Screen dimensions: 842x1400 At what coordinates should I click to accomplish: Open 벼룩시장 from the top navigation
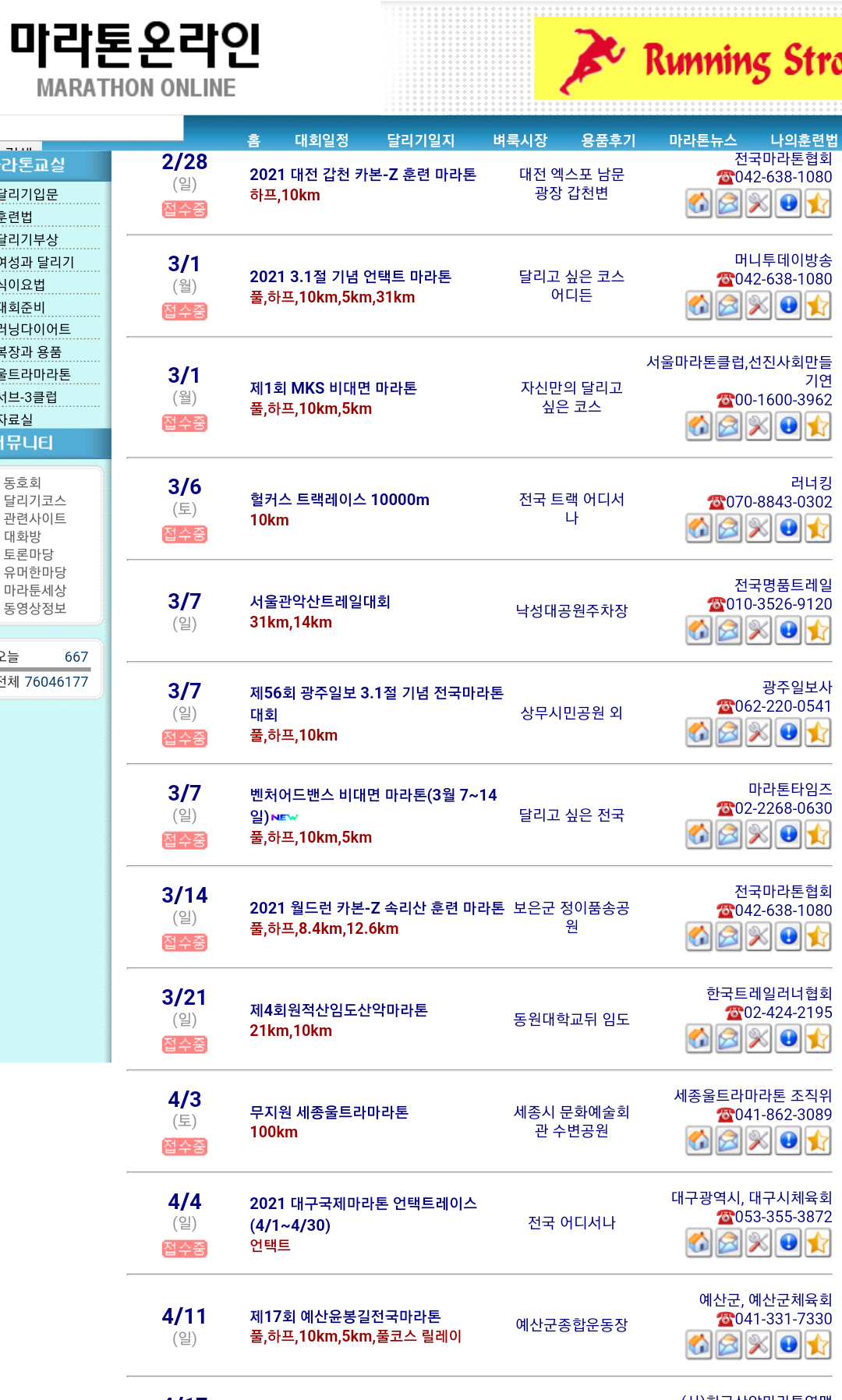point(520,140)
